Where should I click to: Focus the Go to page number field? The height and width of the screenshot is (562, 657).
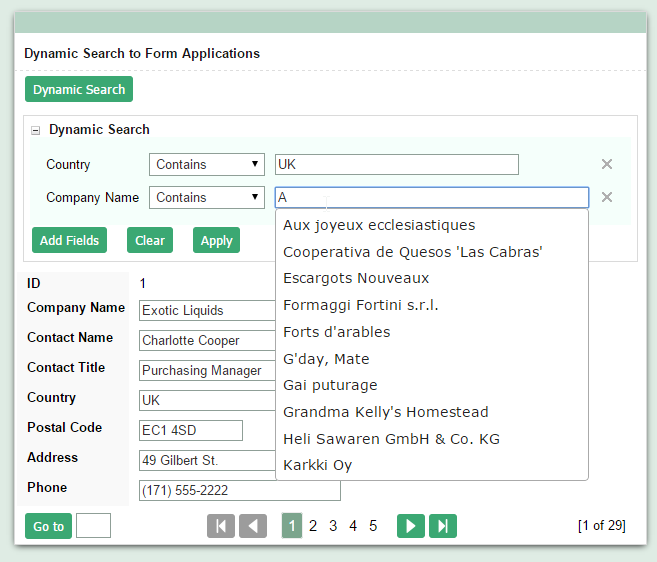93,526
